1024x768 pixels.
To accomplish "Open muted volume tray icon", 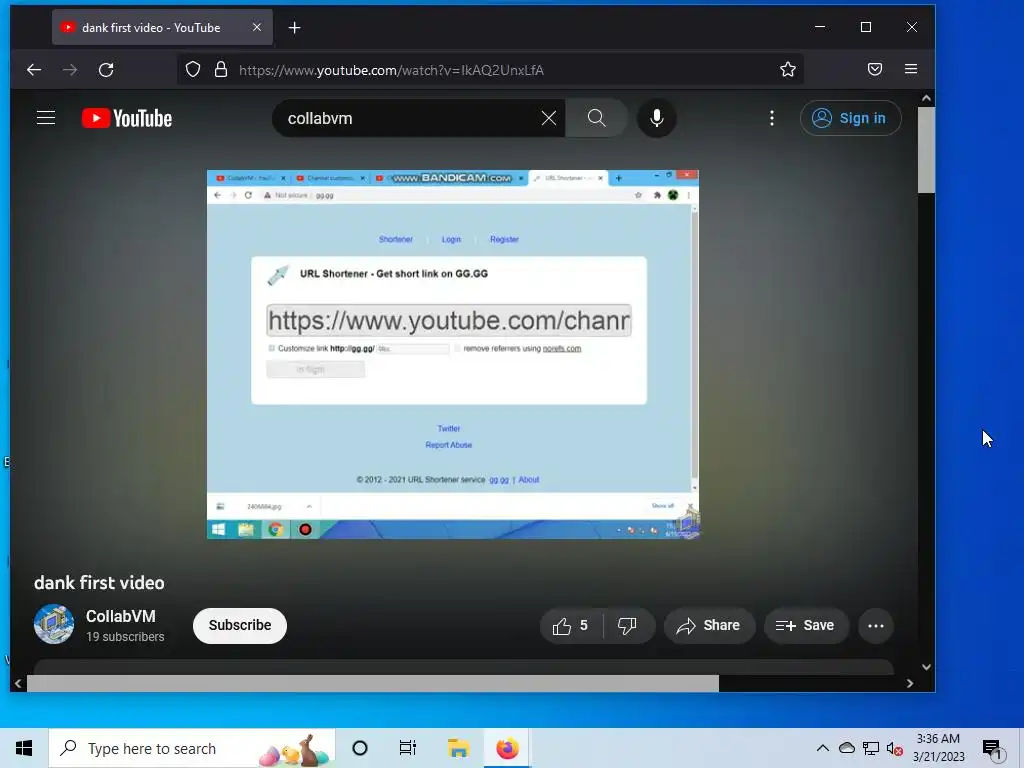I will point(895,748).
